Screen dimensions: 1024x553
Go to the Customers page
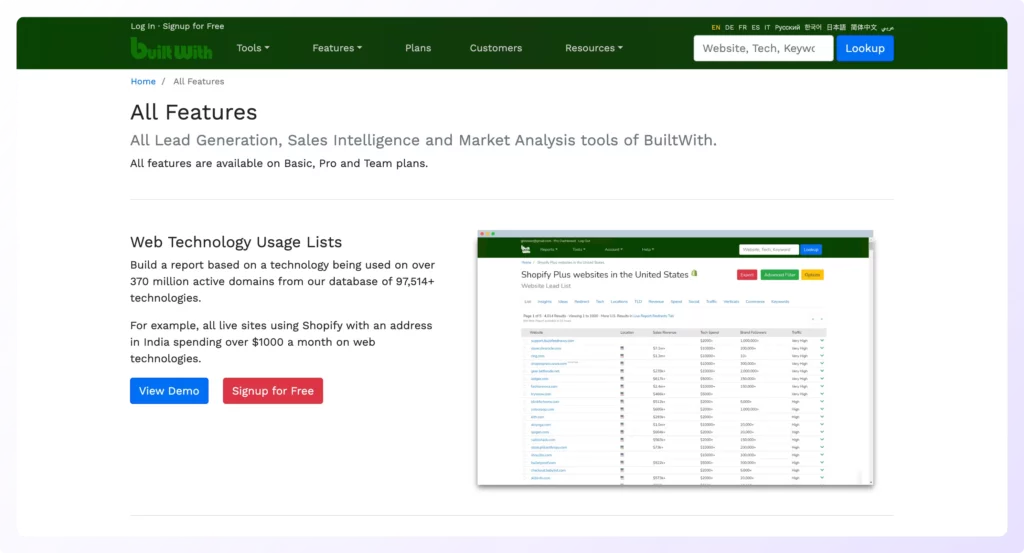496,48
